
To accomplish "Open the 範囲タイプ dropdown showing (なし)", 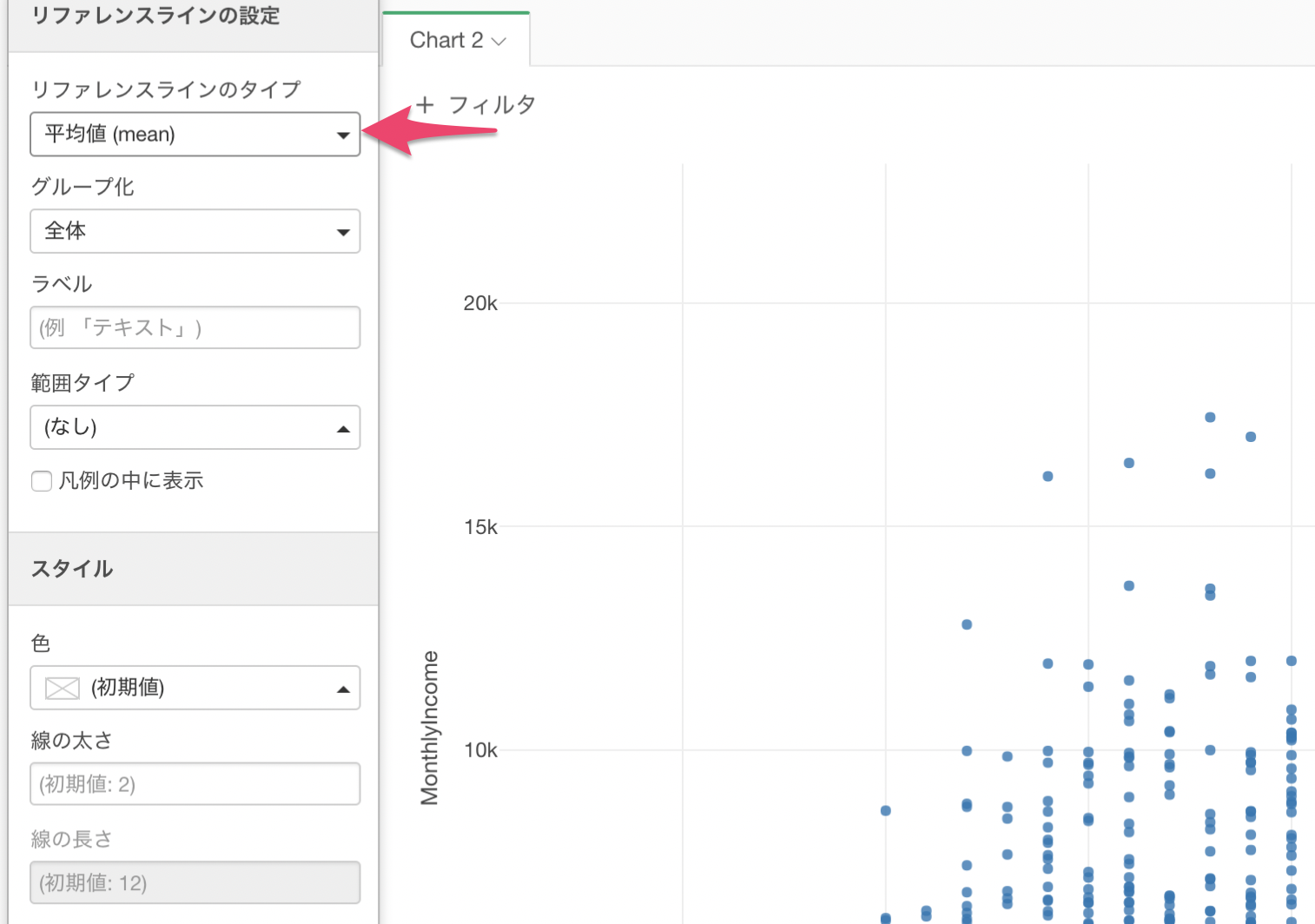I will pos(195,427).
